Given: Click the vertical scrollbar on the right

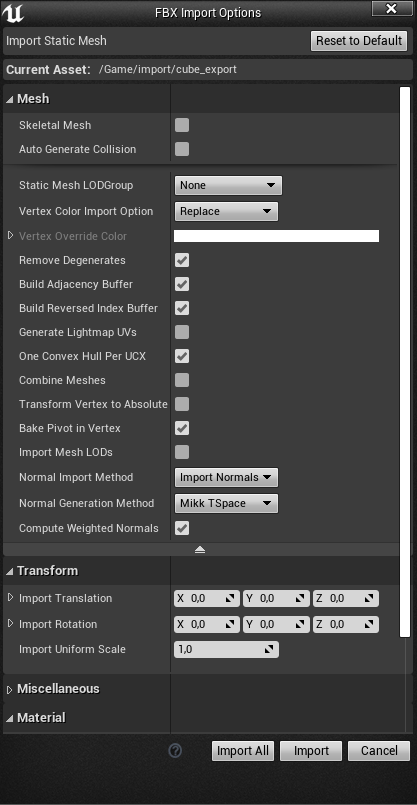Looking at the screenshot, I should [405, 362].
